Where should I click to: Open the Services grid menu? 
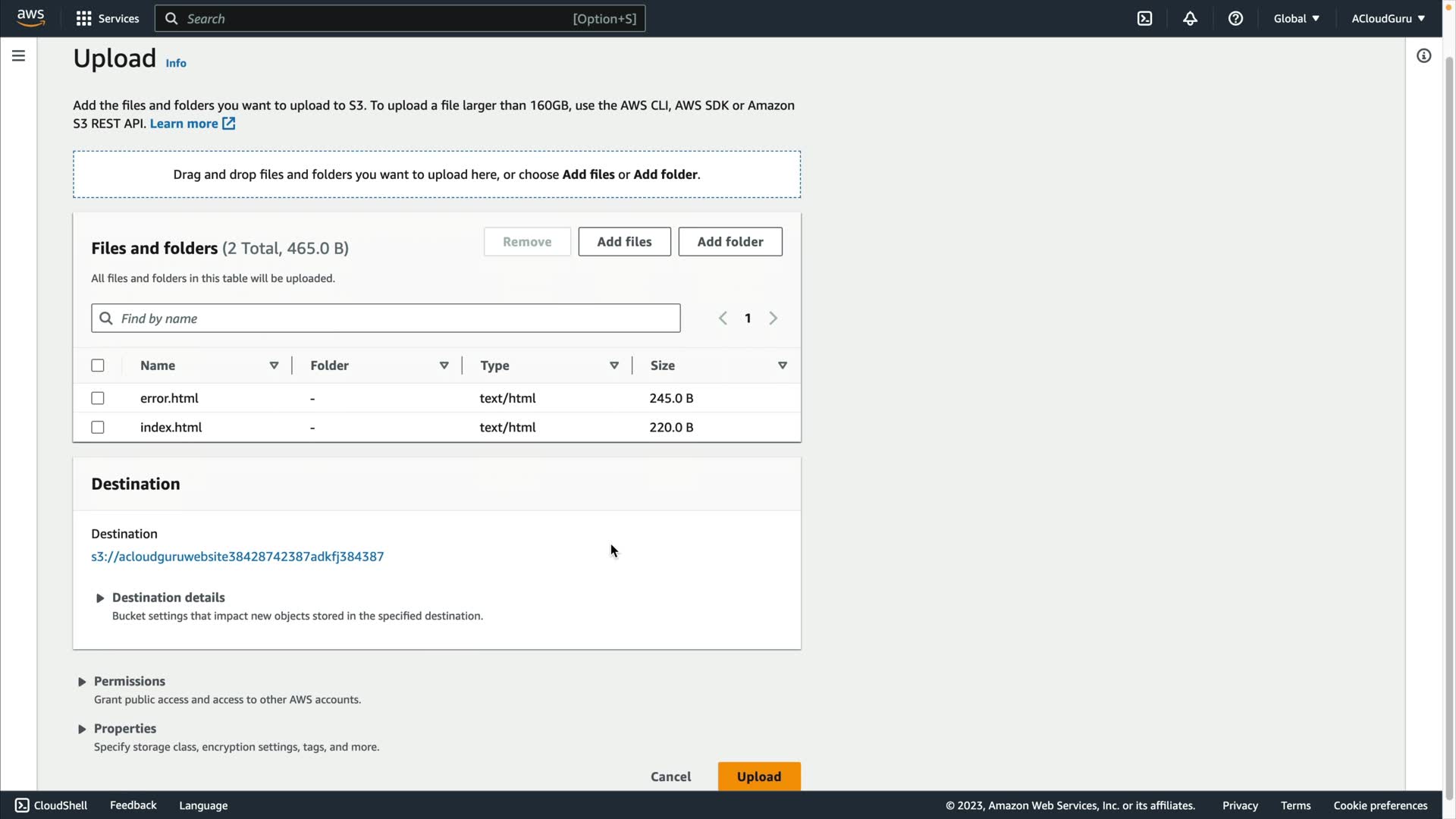108,18
